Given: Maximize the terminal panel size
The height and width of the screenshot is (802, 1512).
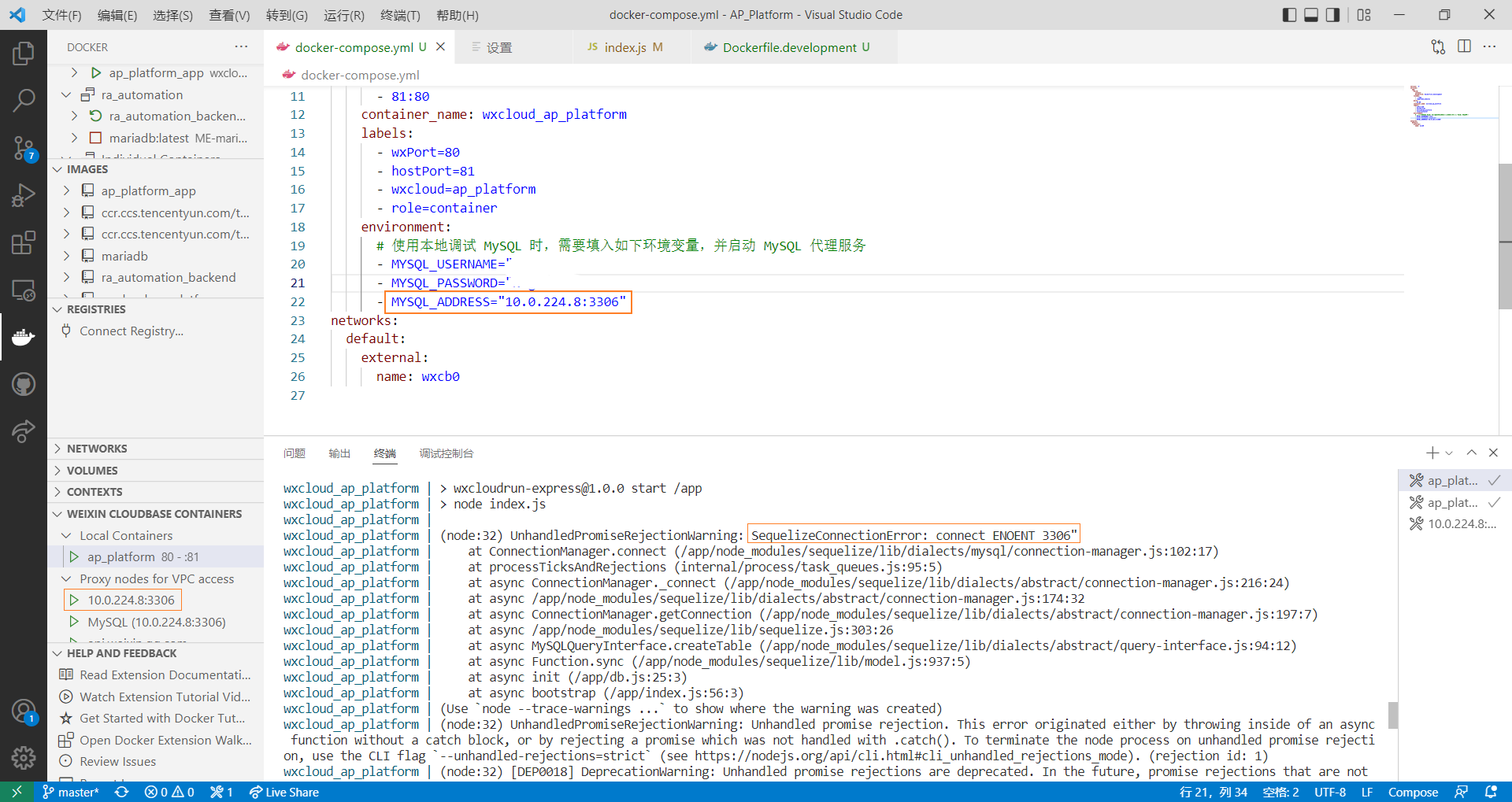Looking at the screenshot, I should pos(1471,453).
